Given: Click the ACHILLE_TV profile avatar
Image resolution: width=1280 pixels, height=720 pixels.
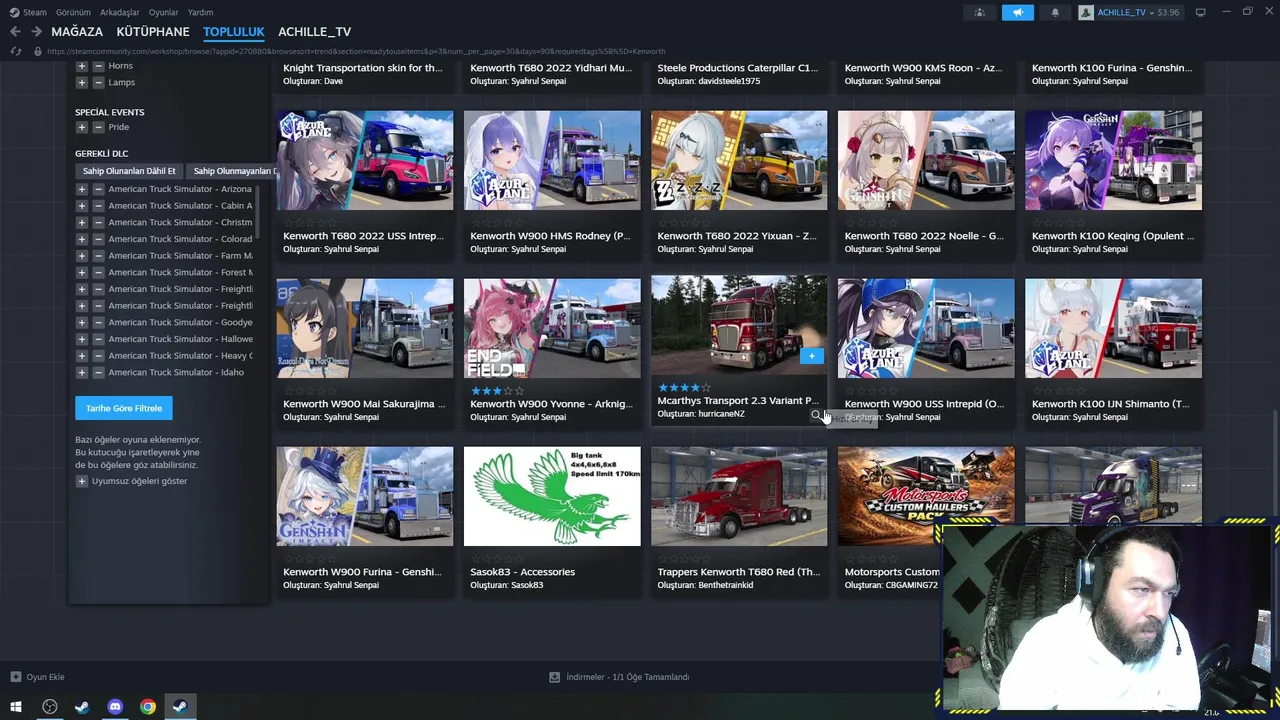Looking at the screenshot, I should [1086, 12].
